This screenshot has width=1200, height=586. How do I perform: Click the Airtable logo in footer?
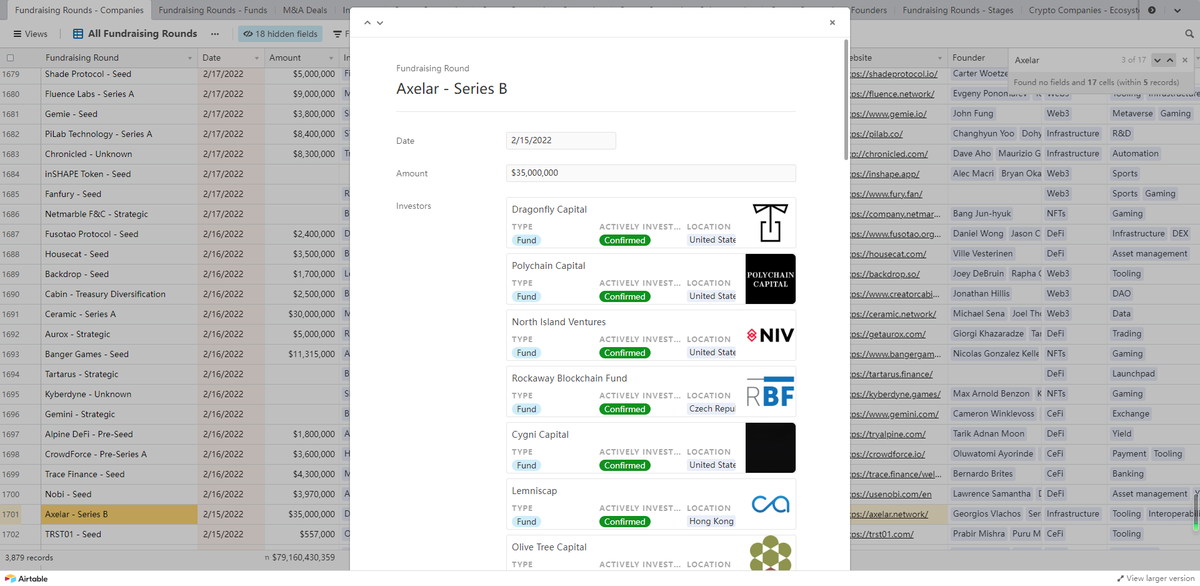point(26,578)
